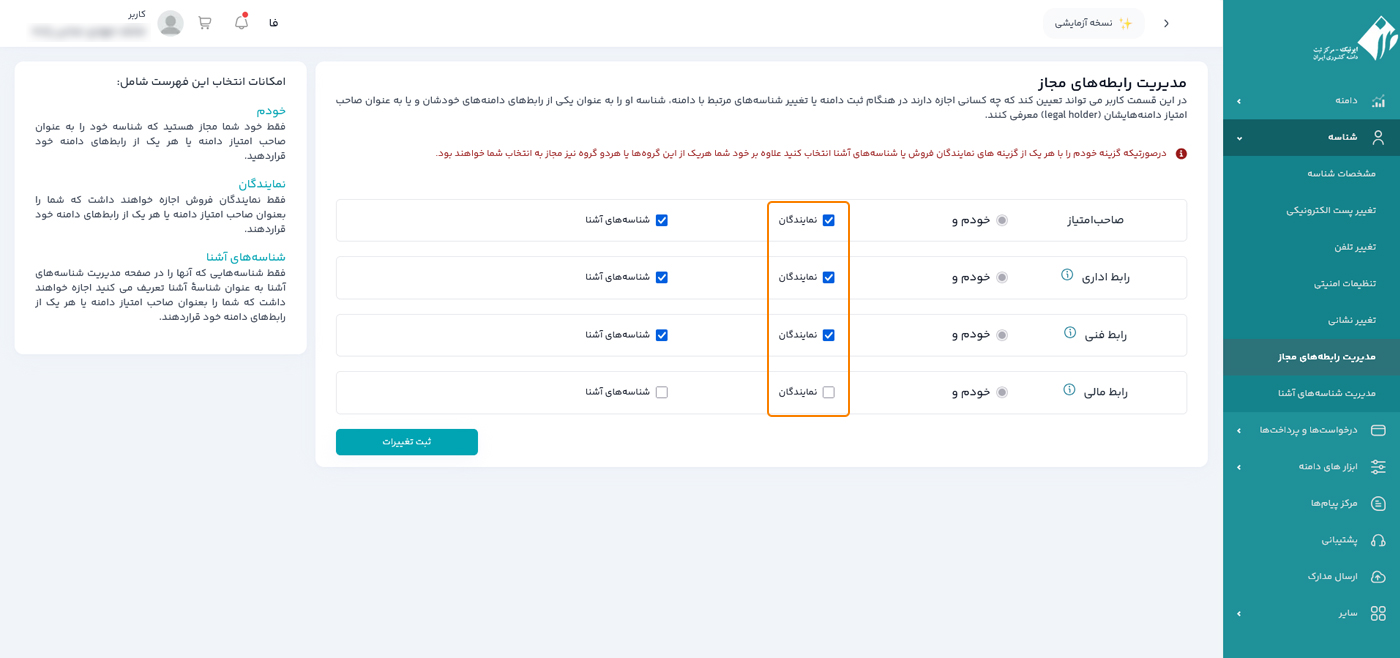Select خودم و radio for رابط فنی
1400x658 pixels.
(1001, 335)
